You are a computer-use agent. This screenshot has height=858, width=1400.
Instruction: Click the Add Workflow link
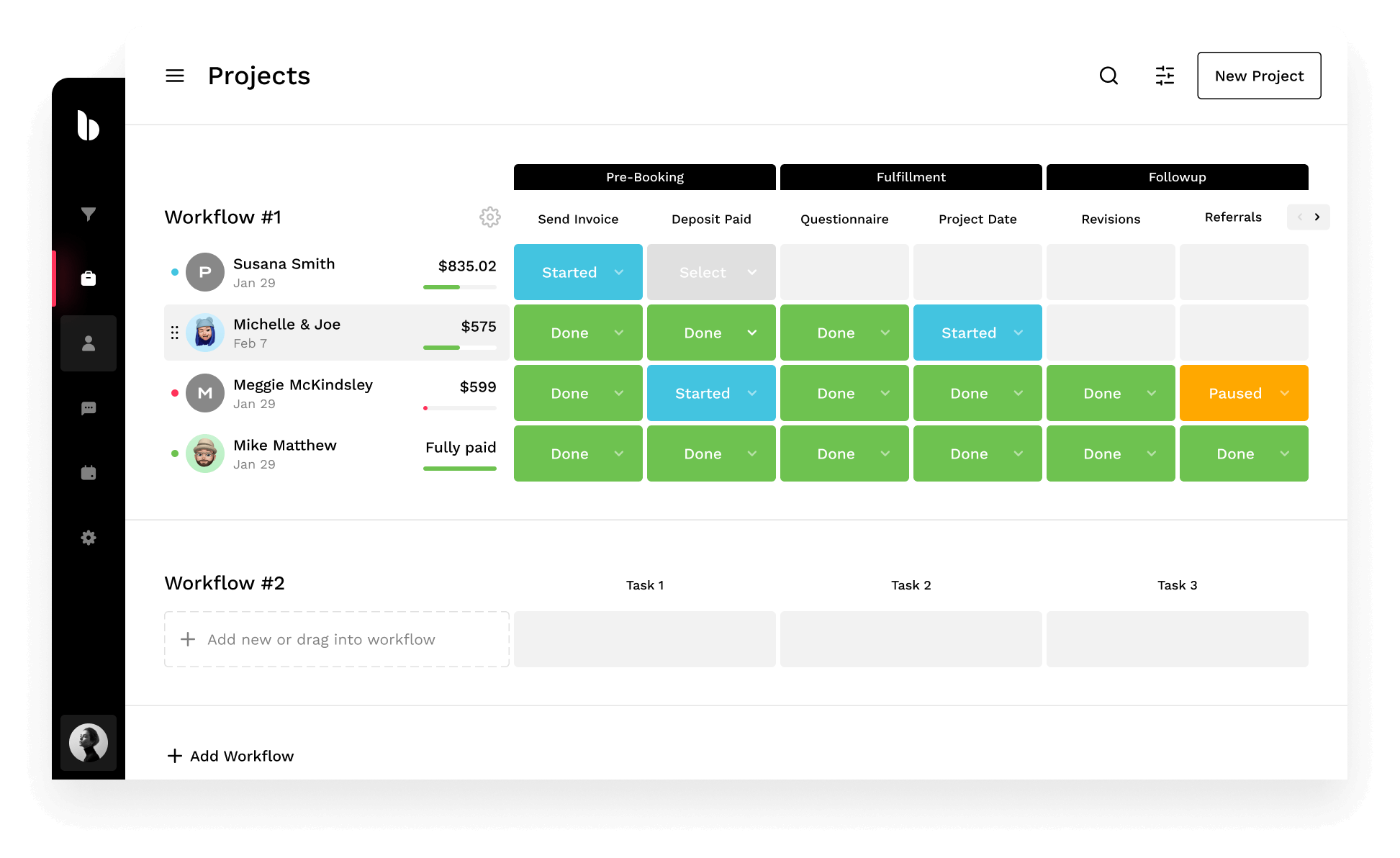pos(231,756)
